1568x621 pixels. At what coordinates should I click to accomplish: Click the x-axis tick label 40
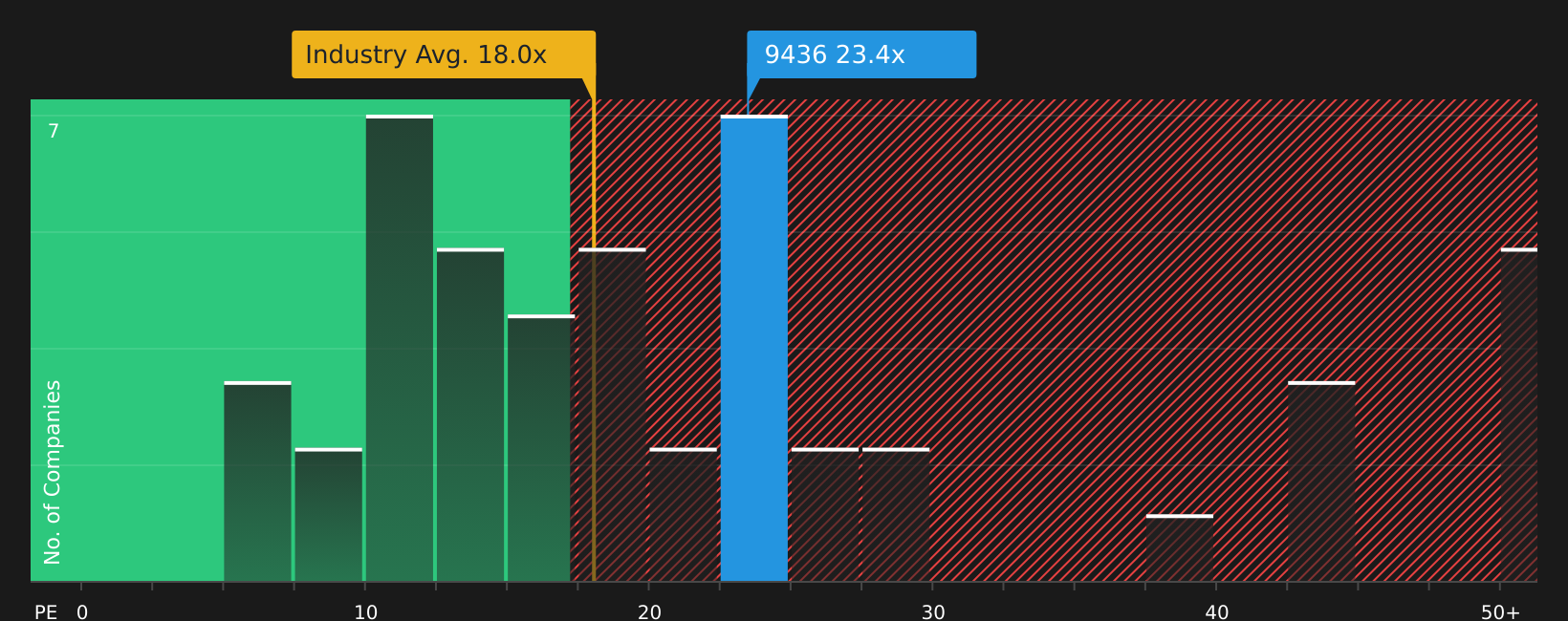tap(1216, 612)
